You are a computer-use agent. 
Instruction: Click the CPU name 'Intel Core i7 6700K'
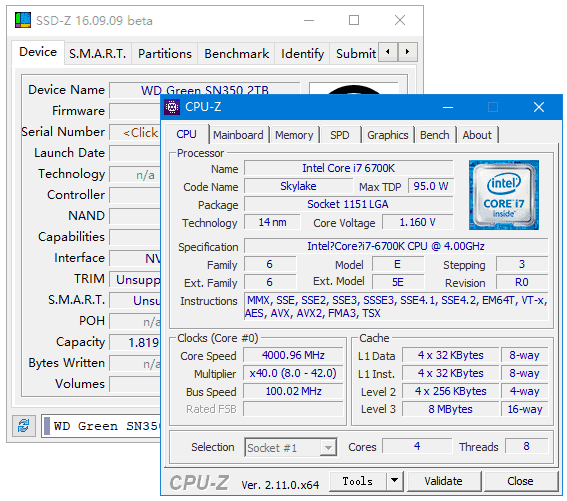click(x=349, y=168)
